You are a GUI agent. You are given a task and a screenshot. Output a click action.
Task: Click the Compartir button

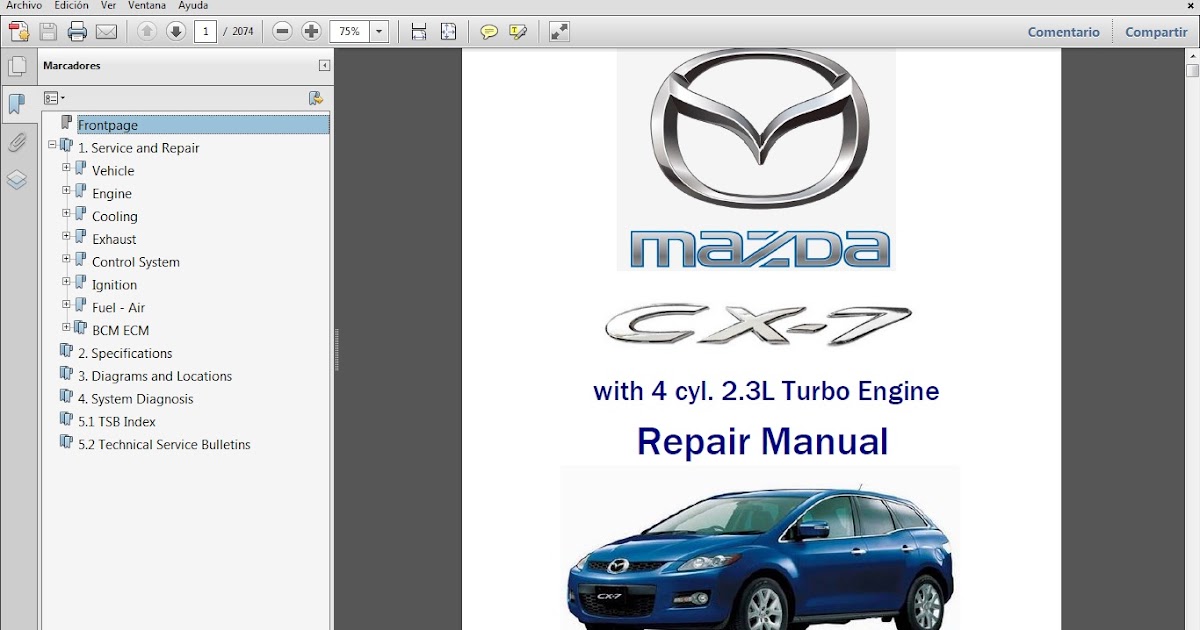[x=1155, y=31]
